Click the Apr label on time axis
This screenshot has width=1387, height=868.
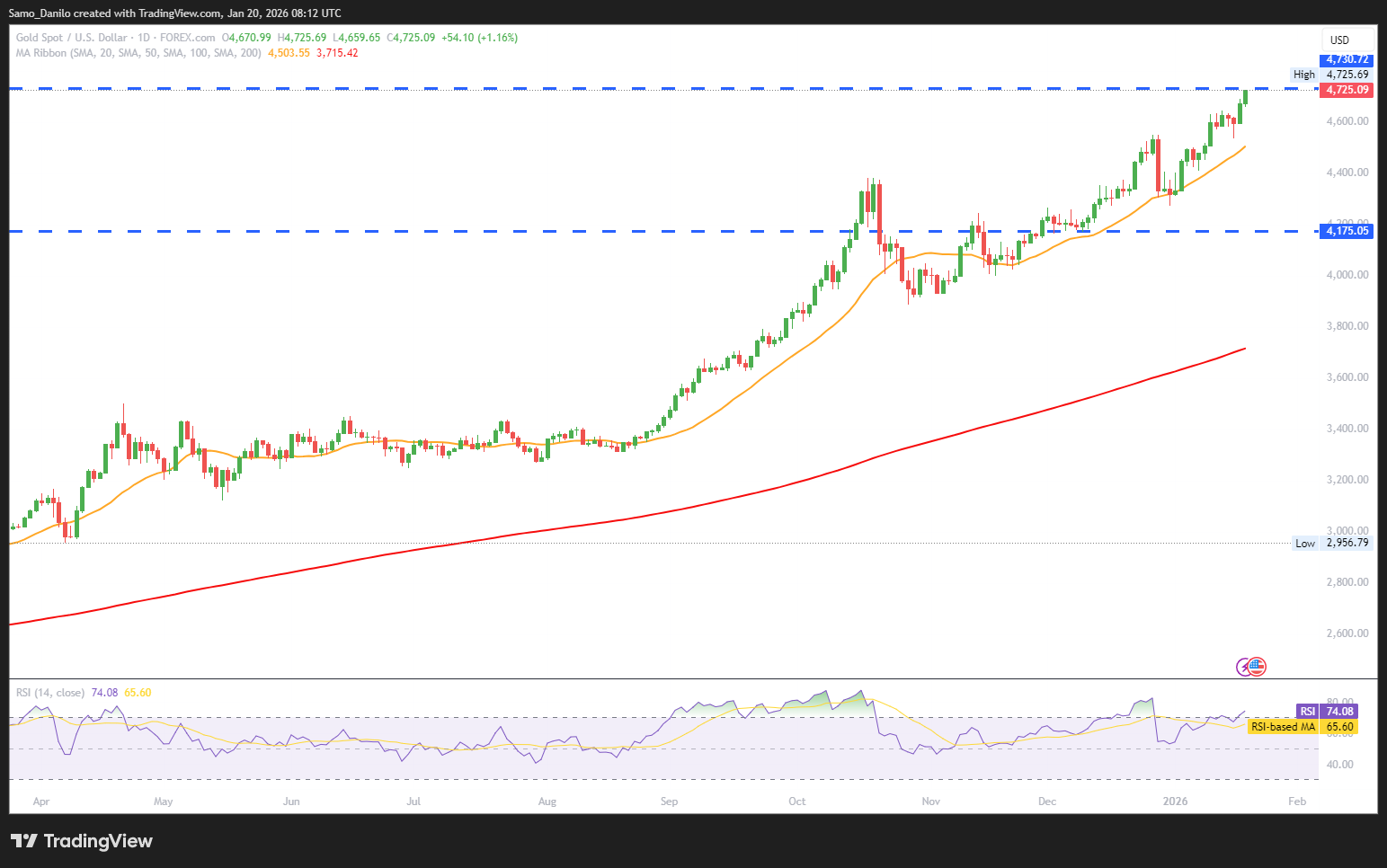point(40,802)
